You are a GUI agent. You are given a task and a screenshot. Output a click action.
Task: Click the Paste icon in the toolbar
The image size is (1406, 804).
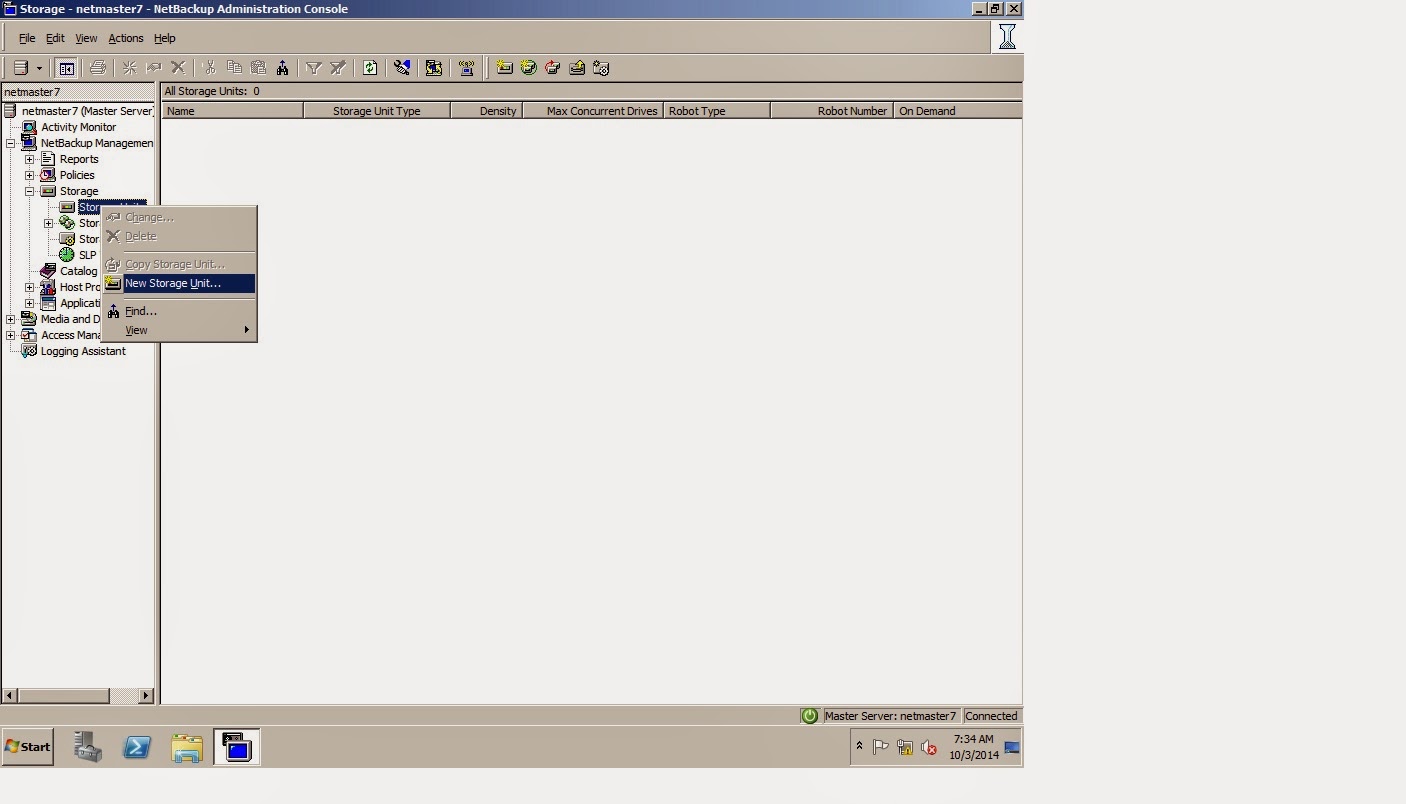click(x=258, y=67)
